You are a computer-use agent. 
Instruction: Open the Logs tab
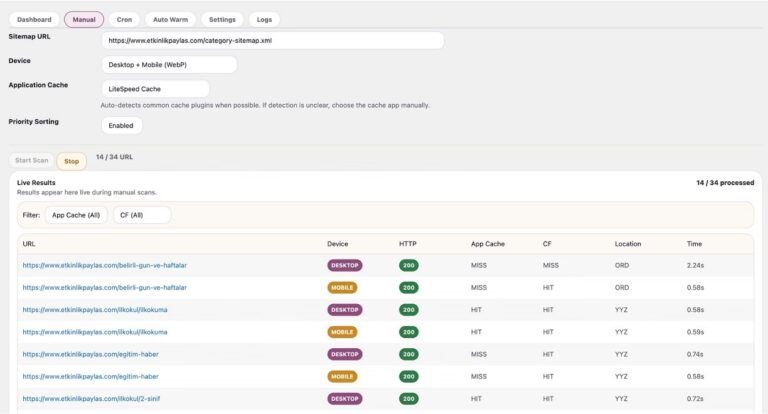click(x=264, y=20)
